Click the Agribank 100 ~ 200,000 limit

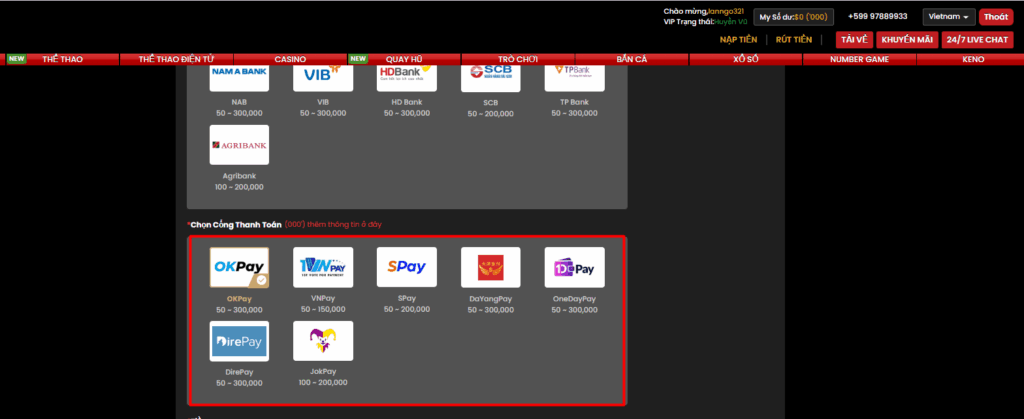(x=239, y=187)
